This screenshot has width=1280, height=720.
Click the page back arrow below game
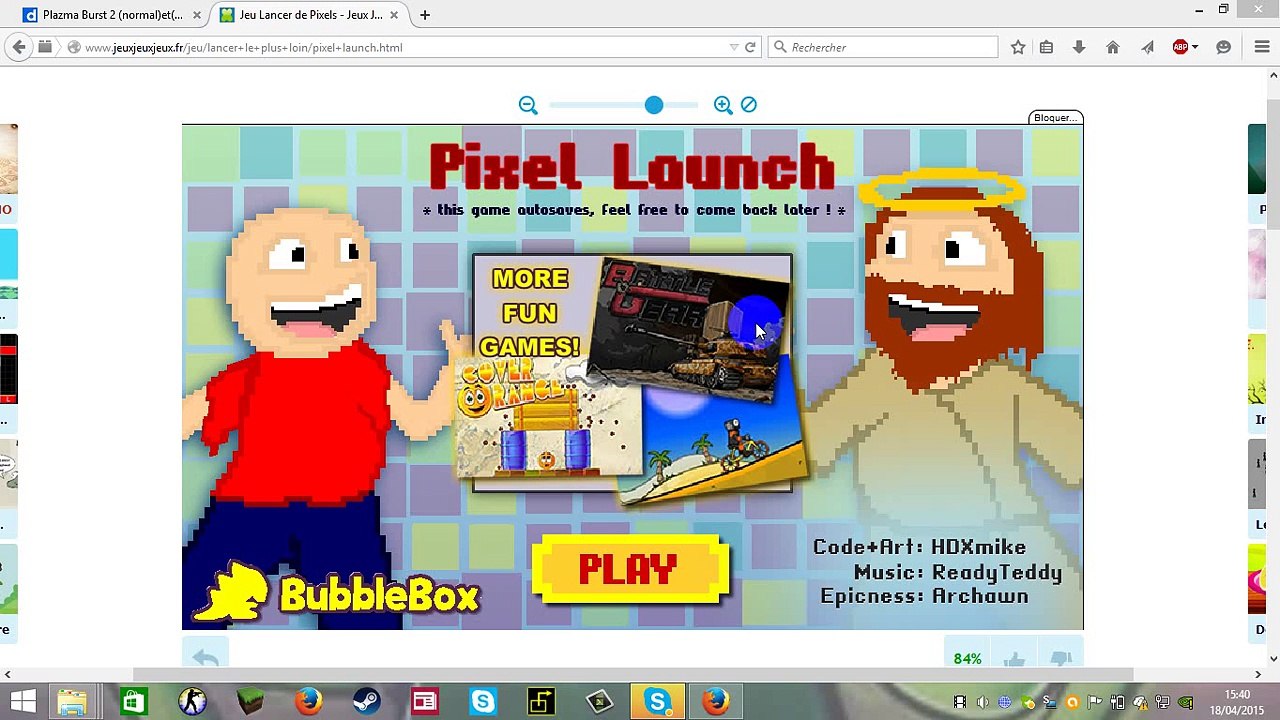pyautogui.click(x=206, y=657)
